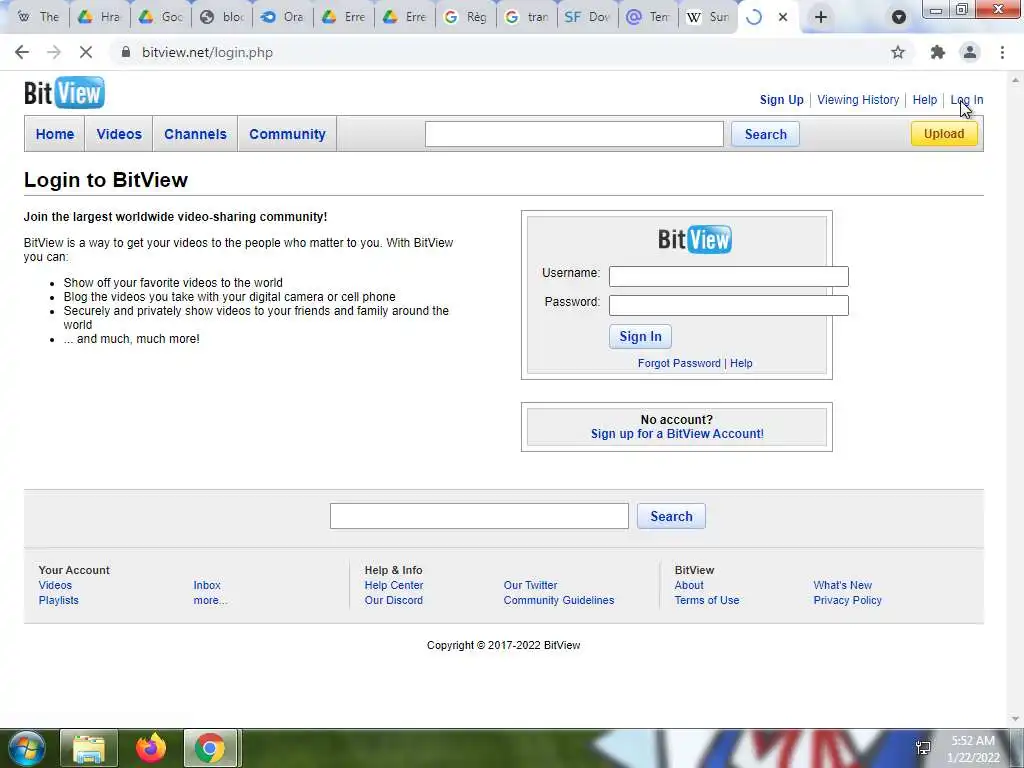Click the media control icon in Chrome's title bar

(899, 17)
